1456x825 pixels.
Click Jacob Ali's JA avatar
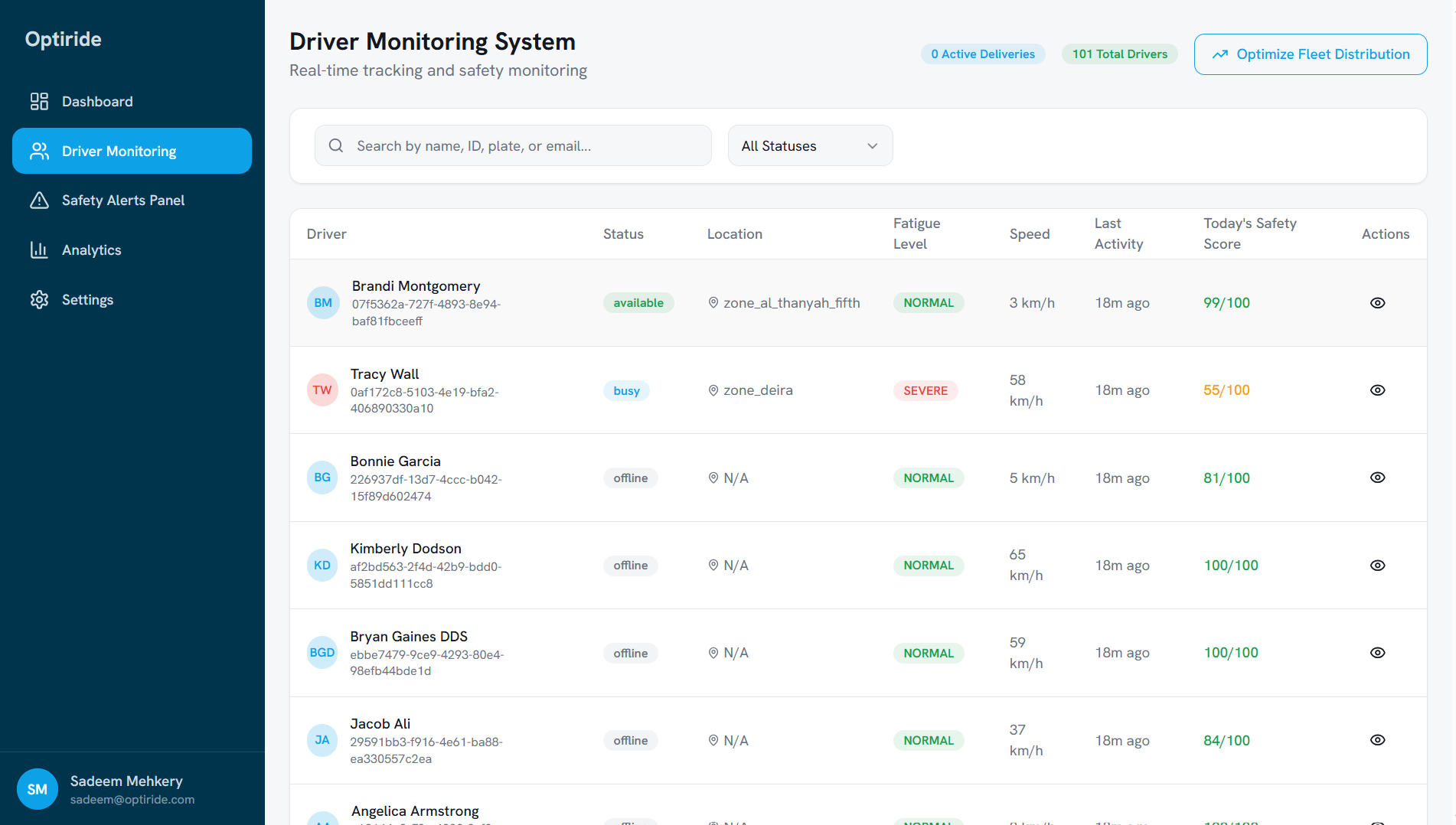322,740
